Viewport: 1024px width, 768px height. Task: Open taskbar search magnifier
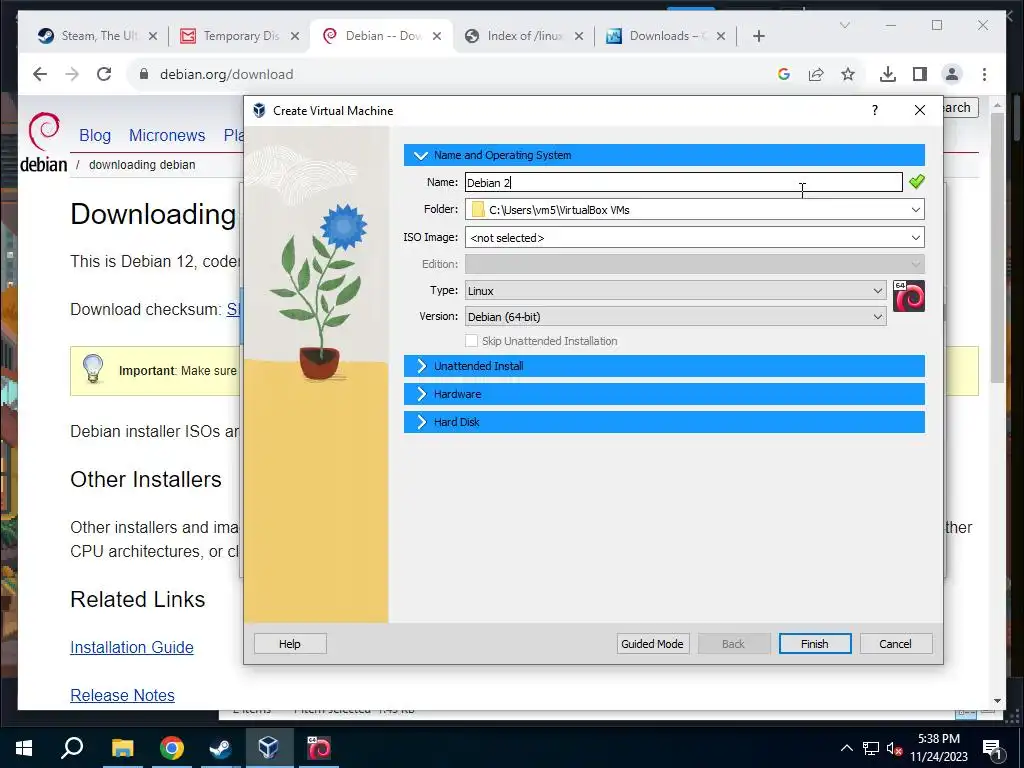[72, 748]
